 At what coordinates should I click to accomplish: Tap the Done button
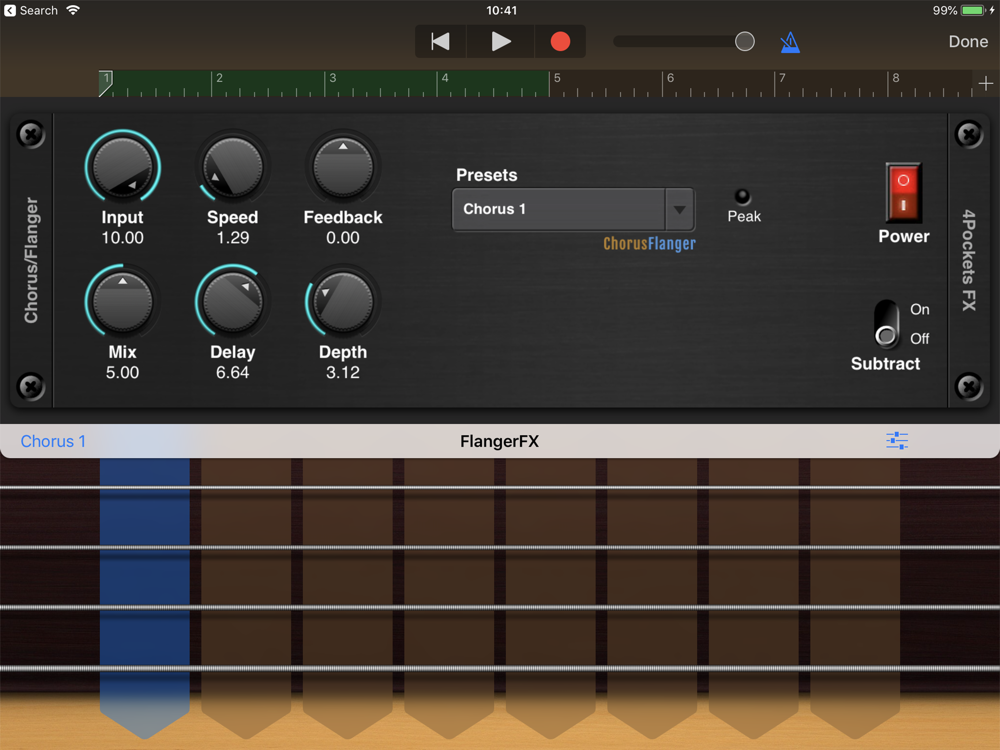[967, 41]
